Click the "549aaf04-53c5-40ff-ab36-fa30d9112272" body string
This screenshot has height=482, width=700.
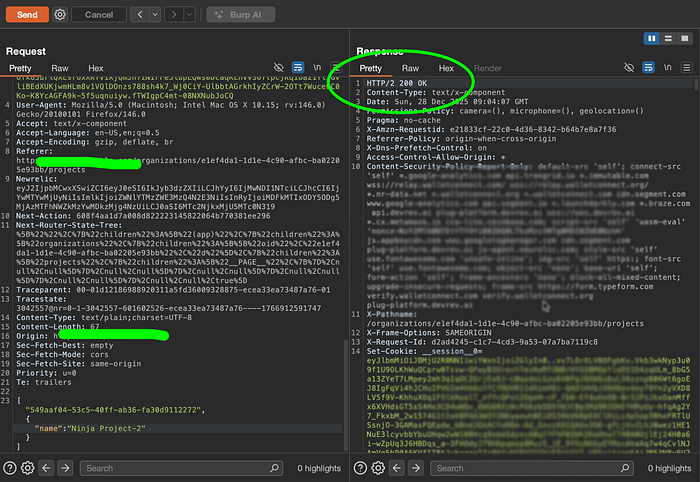click(x=115, y=410)
